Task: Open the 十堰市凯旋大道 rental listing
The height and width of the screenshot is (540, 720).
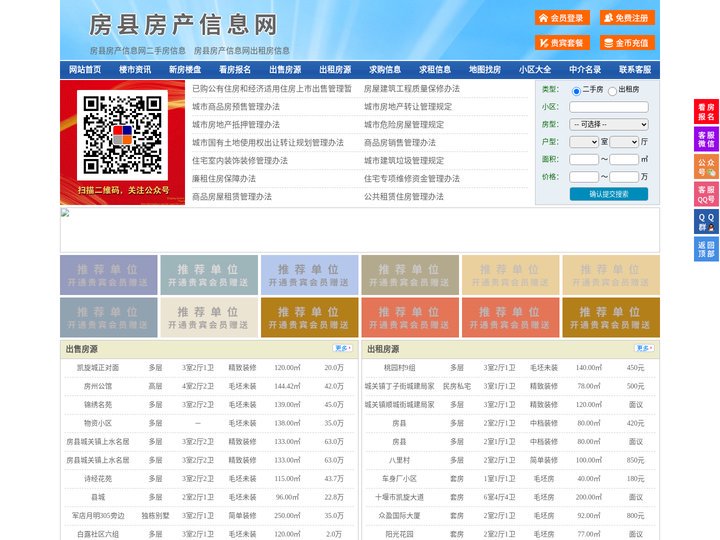Action: [399, 497]
